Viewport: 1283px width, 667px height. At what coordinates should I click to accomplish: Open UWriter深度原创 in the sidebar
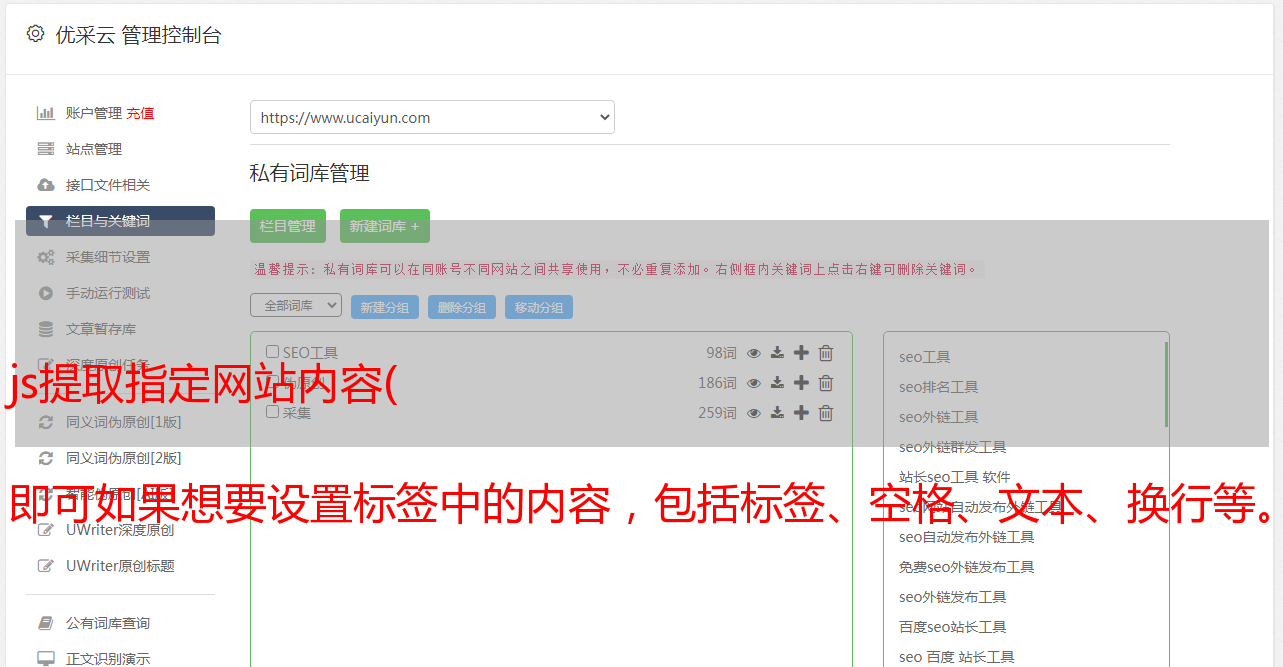click(x=120, y=530)
